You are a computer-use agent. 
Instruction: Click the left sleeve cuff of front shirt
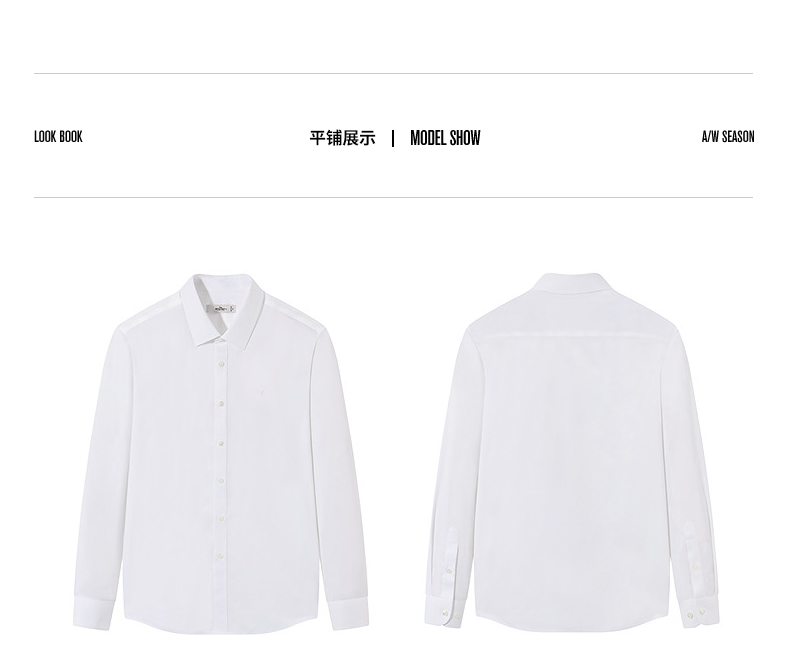tap(92, 613)
